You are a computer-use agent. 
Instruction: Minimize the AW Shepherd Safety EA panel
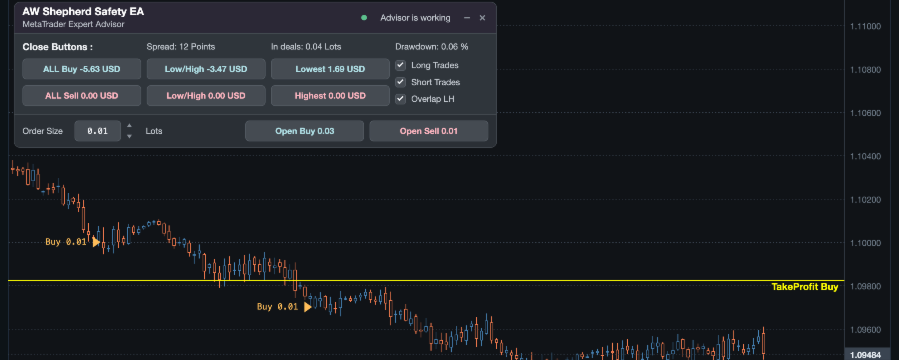pos(467,18)
